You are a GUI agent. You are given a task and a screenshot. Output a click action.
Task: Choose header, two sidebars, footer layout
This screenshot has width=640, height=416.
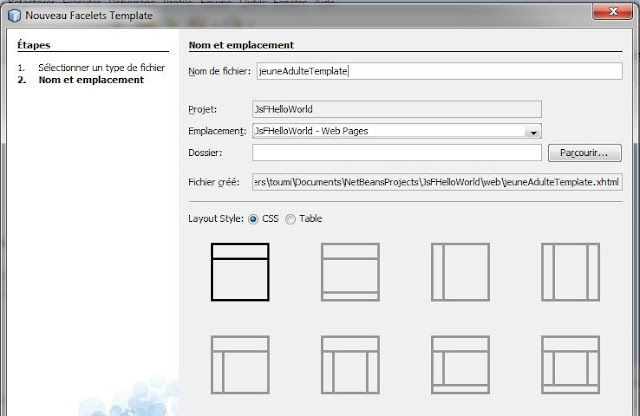coord(571,365)
